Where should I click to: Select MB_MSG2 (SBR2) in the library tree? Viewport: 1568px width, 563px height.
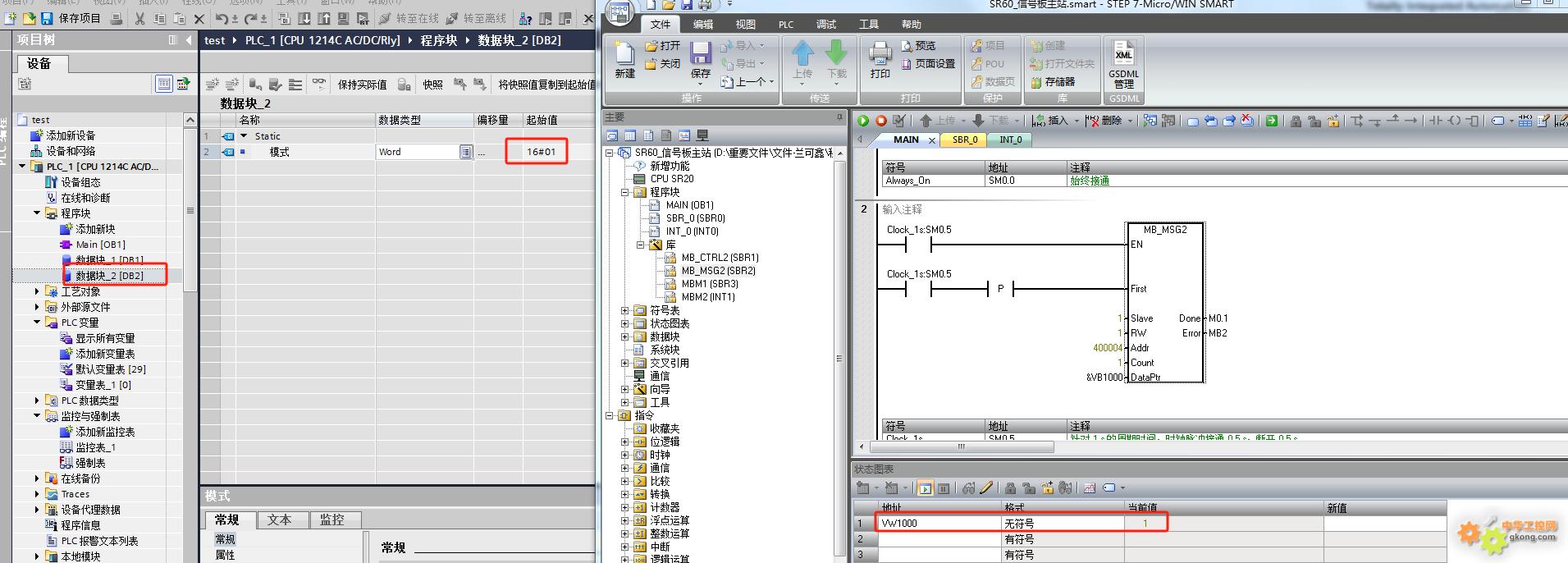(719, 271)
